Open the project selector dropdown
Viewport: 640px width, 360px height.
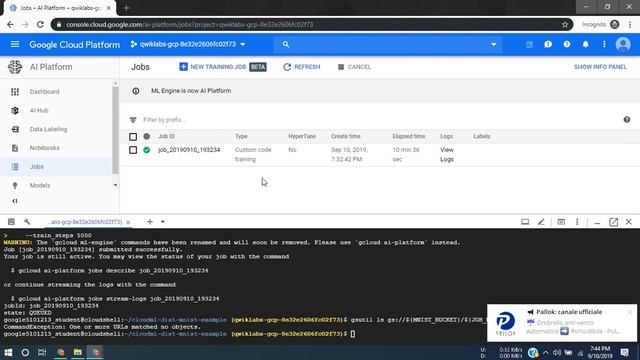point(188,44)
